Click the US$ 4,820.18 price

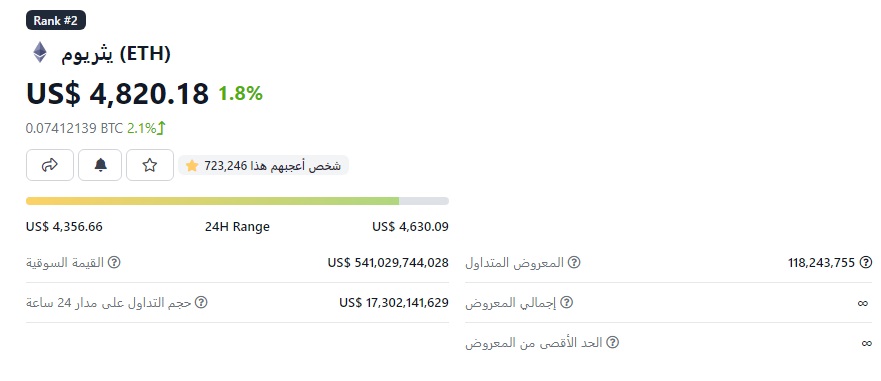117,93
